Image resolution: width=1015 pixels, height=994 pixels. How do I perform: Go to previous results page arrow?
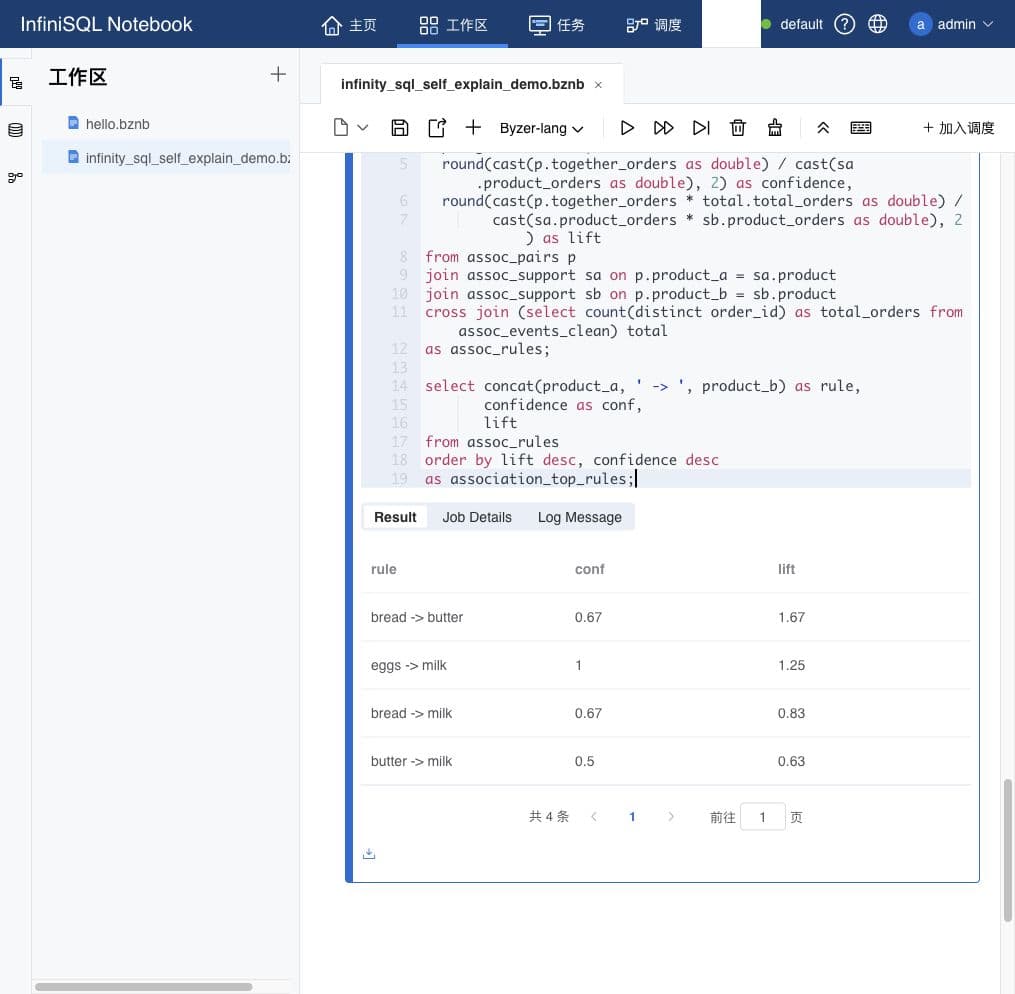click(x=594, y=817)
